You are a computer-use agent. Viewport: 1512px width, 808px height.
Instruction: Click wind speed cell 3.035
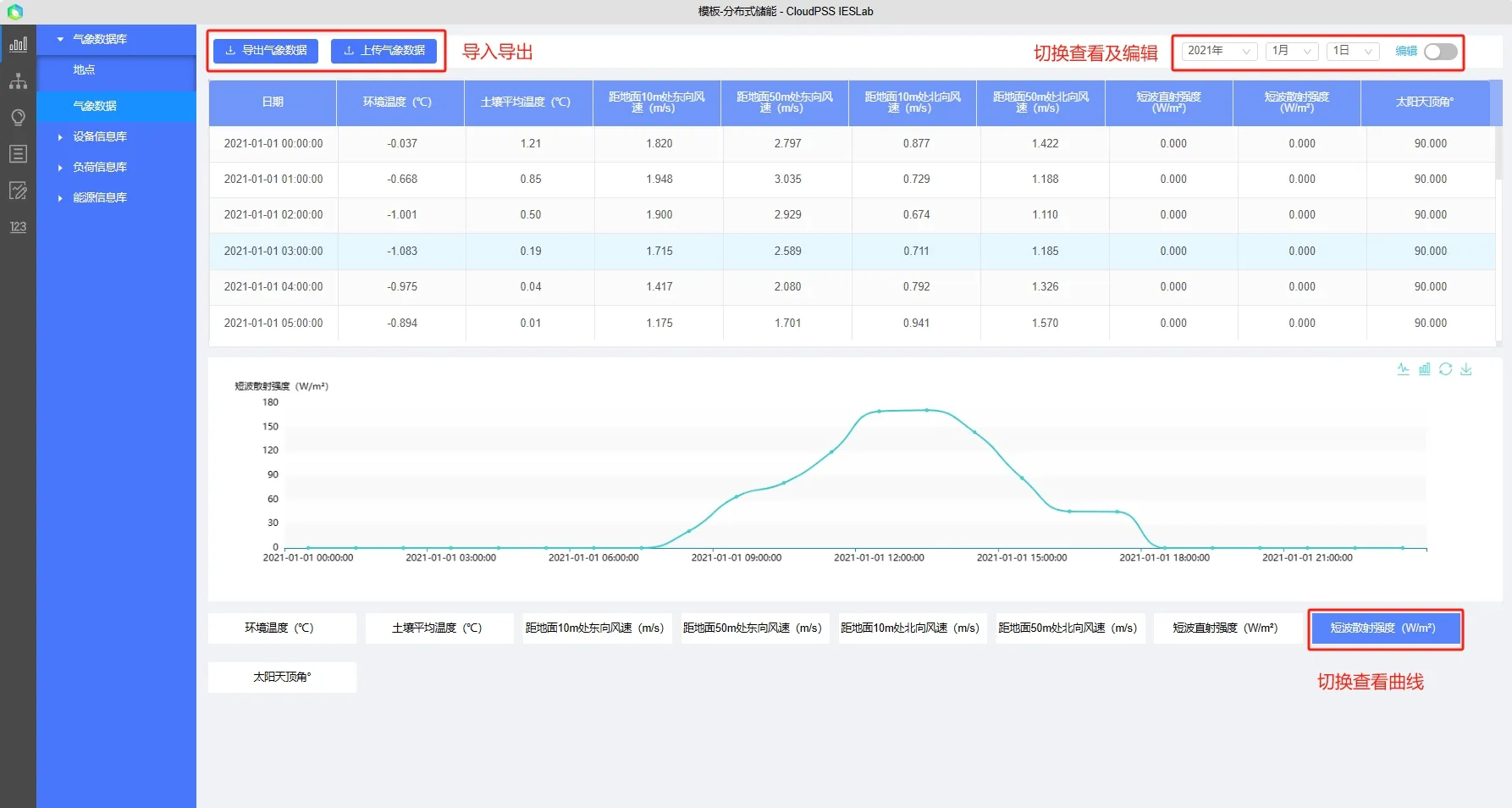click(787, 180)
